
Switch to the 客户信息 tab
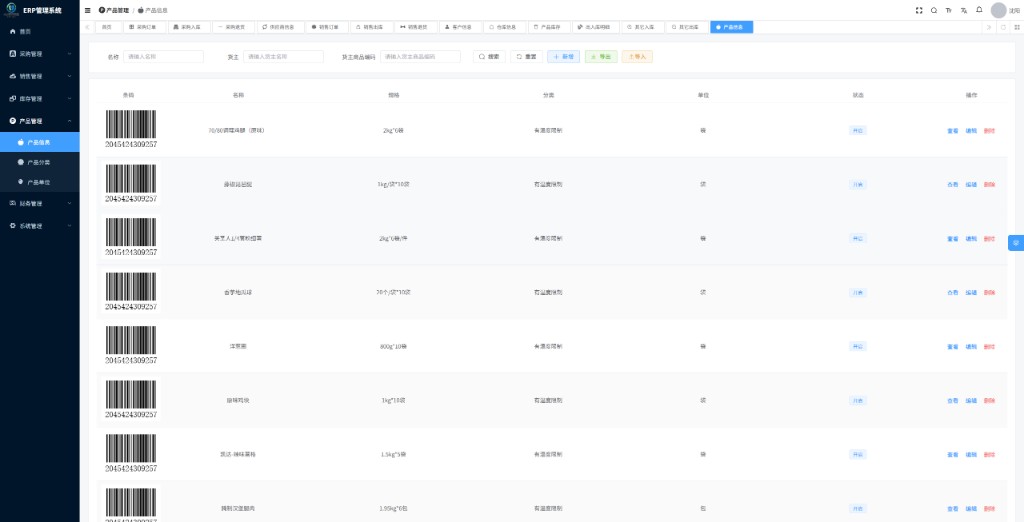(459, 27)
